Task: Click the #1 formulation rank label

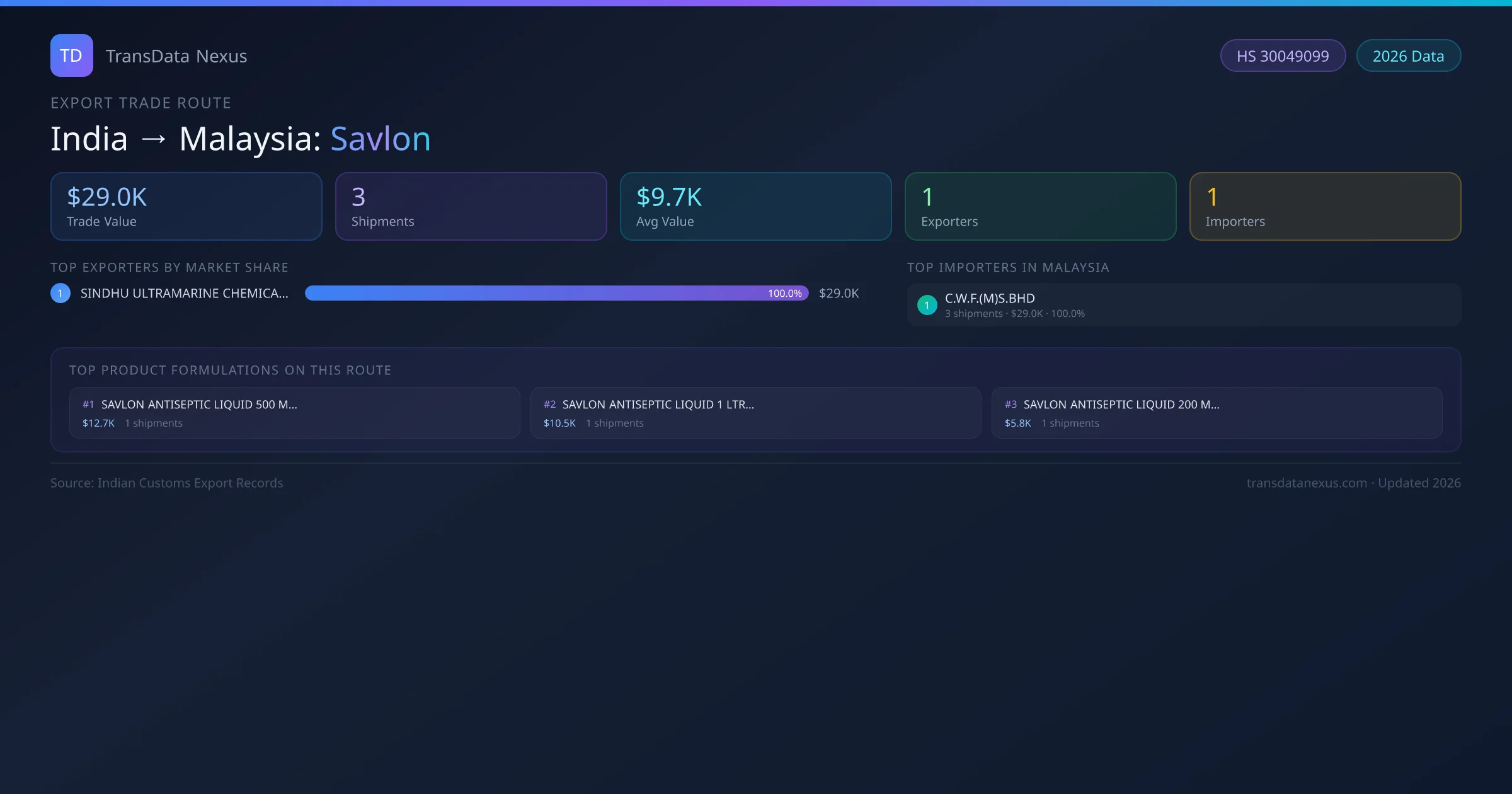Action: (x=88, y=405)
